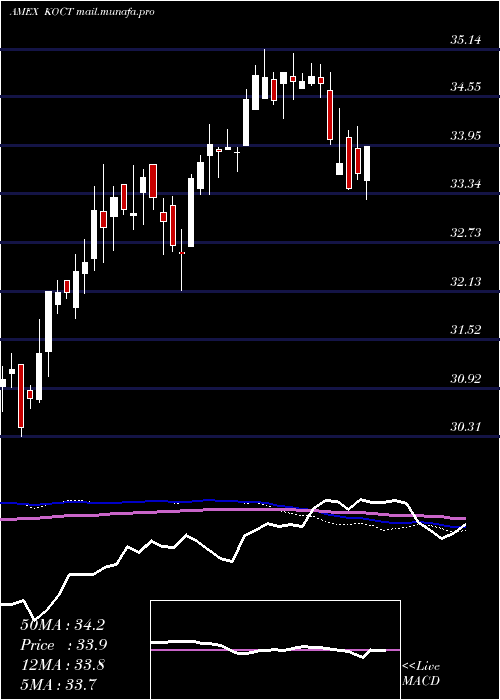The width and height of the screenshot is (500, 700).
Task: Click the 35.14 price level label
Action: [466, 40]
